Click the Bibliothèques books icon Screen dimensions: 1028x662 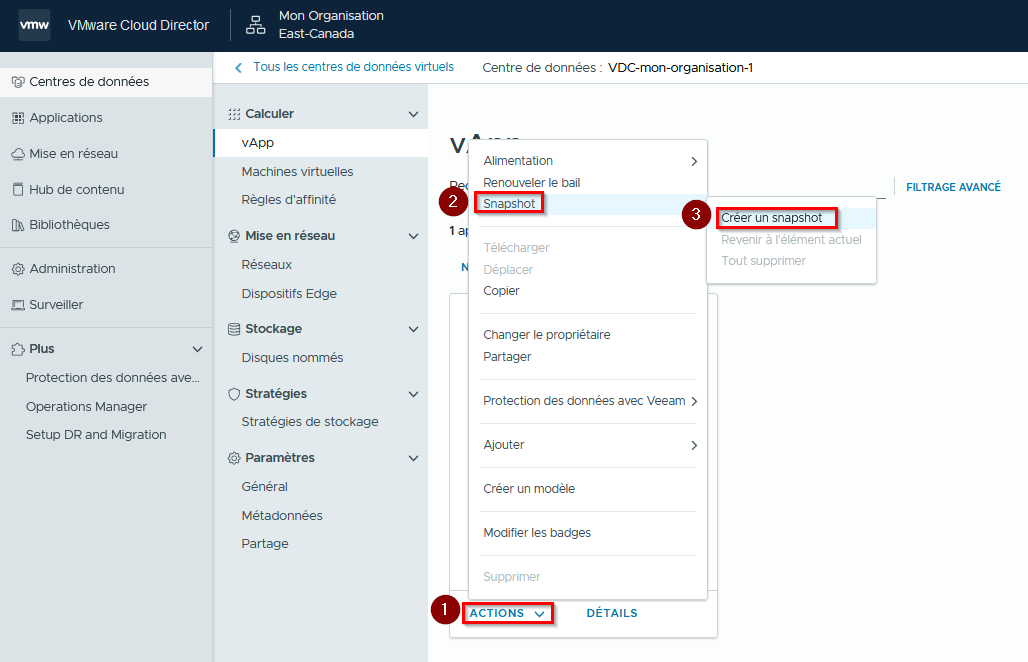pos(18,225)
